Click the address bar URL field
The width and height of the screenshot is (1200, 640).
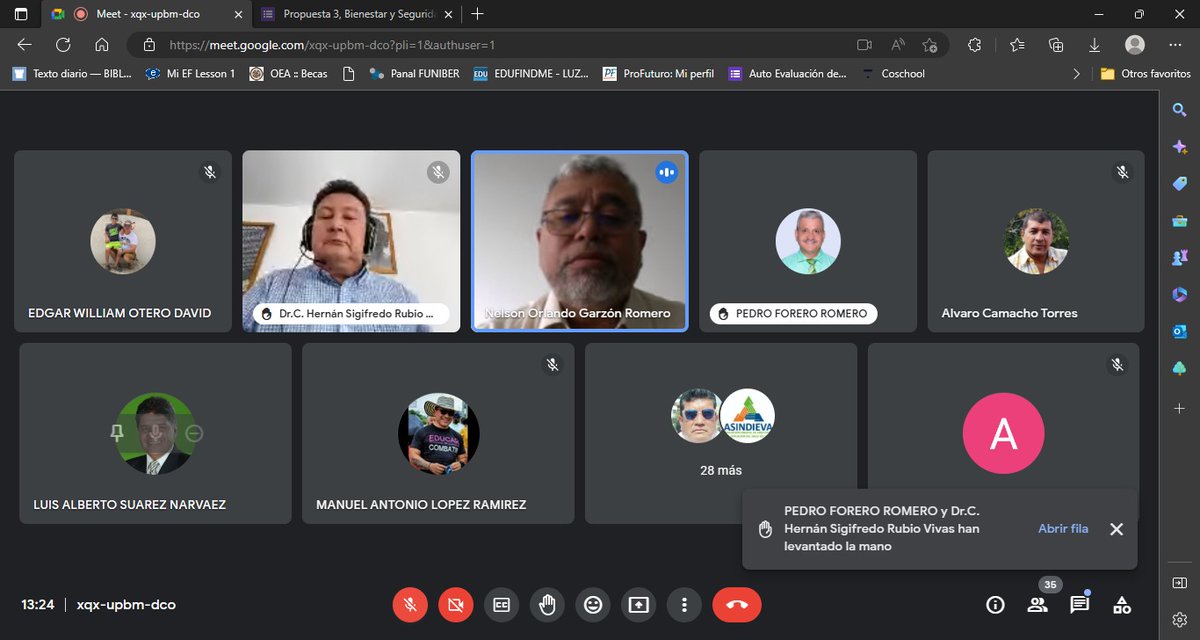(x=537, y=45)
